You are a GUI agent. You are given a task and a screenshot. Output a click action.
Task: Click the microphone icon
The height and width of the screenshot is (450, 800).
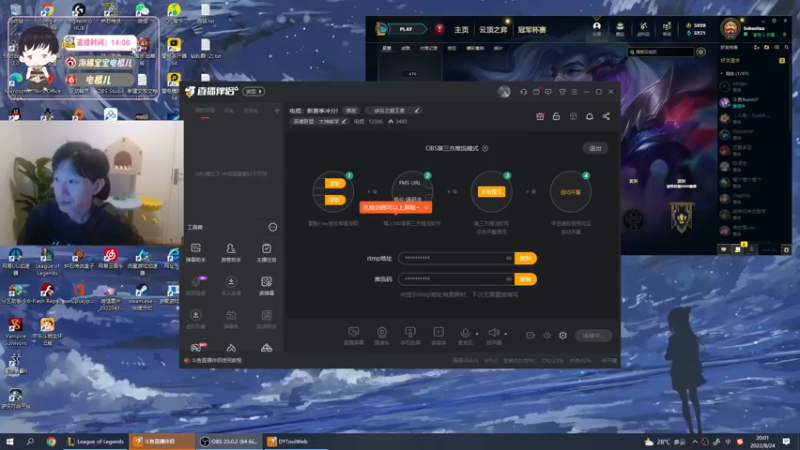[x=465, y=335]
